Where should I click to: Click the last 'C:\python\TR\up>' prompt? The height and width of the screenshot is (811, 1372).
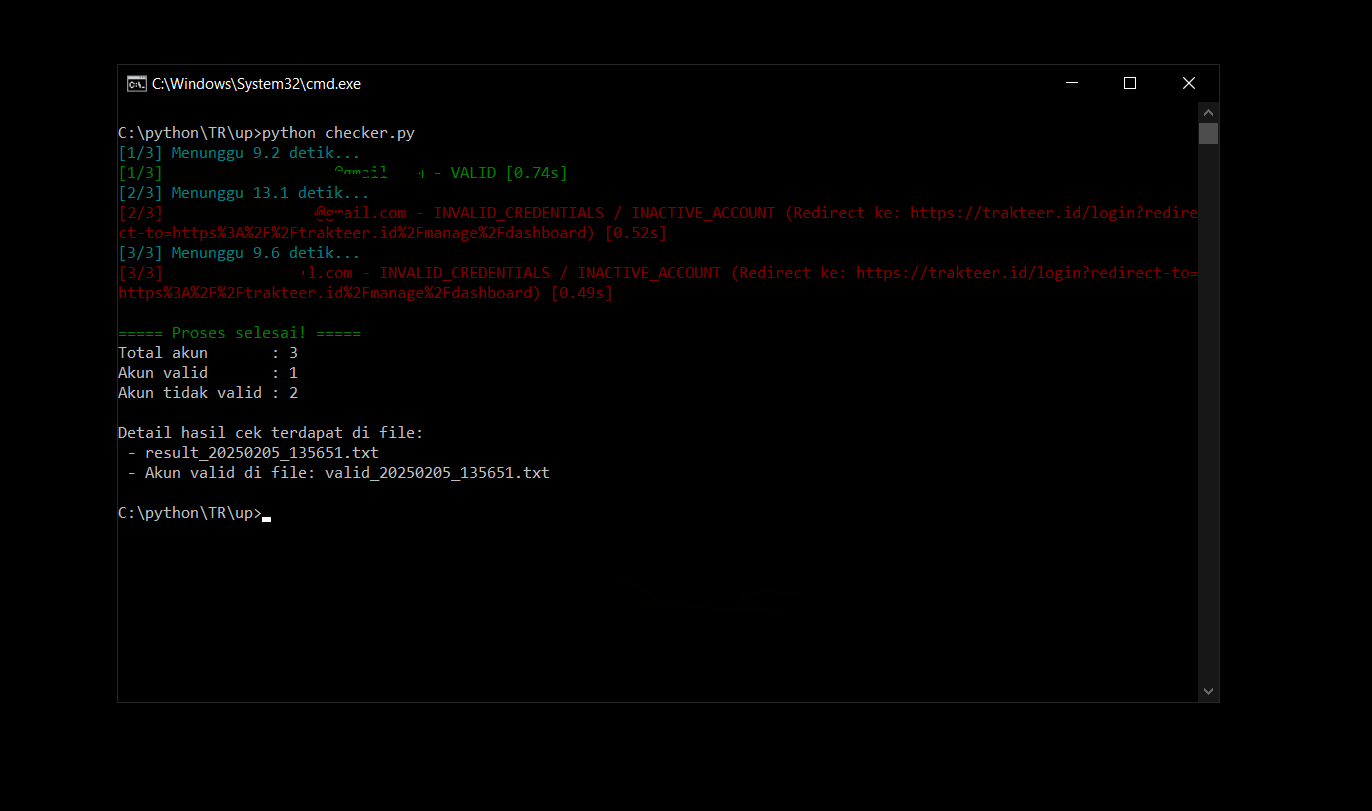190,513
